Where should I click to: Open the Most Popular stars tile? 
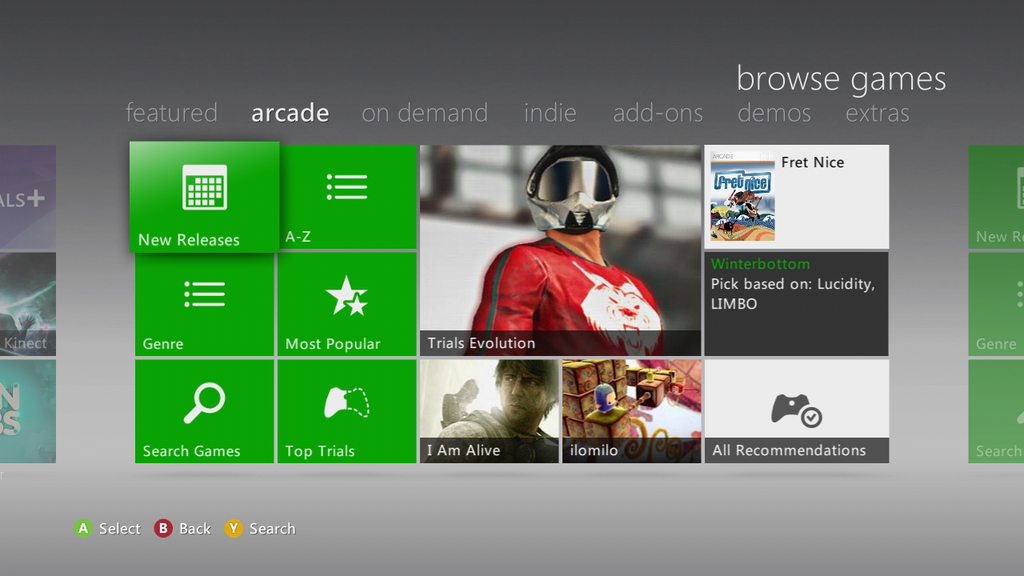pyautogui.click(x=347, y=304)
